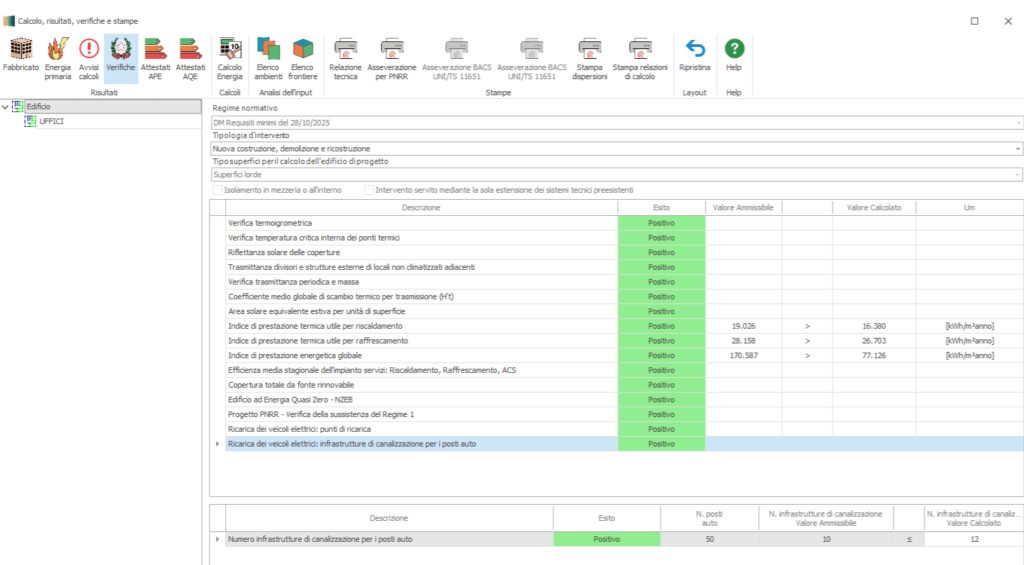The height and width of the screenshot is (565, 1024).
Task: Click row indicator arrow of Numero infrastrutture row
Action: pyautogui.click(x=217, y=540)
